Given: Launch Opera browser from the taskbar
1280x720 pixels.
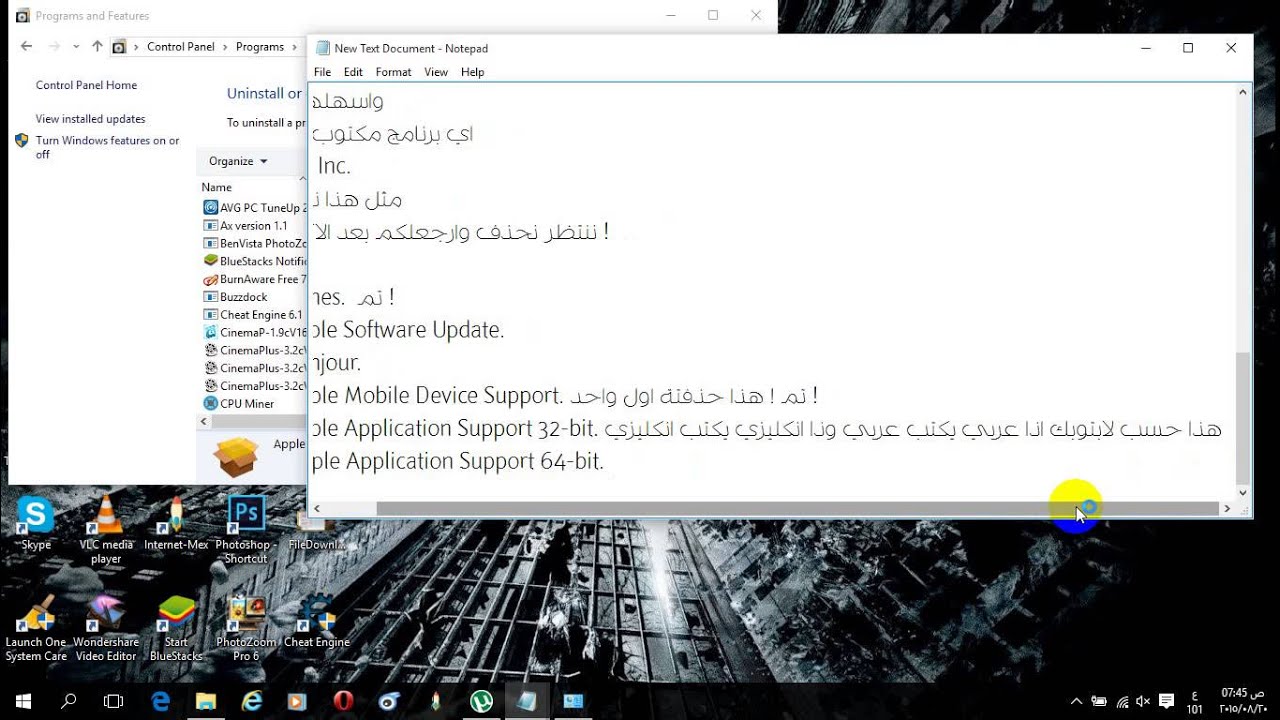Looking at the screenshot, I should (x=343, y=702).
